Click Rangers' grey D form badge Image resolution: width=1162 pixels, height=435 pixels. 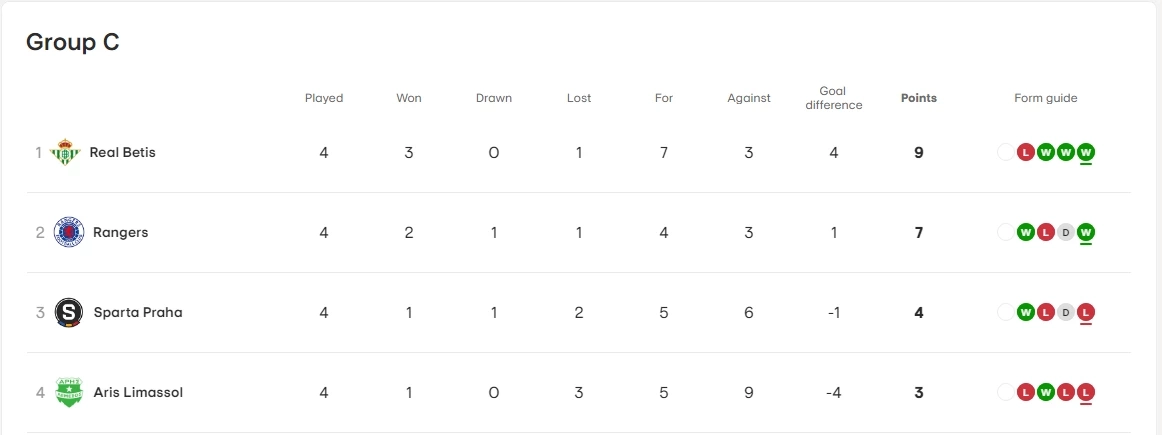(x=1066, y=233)
